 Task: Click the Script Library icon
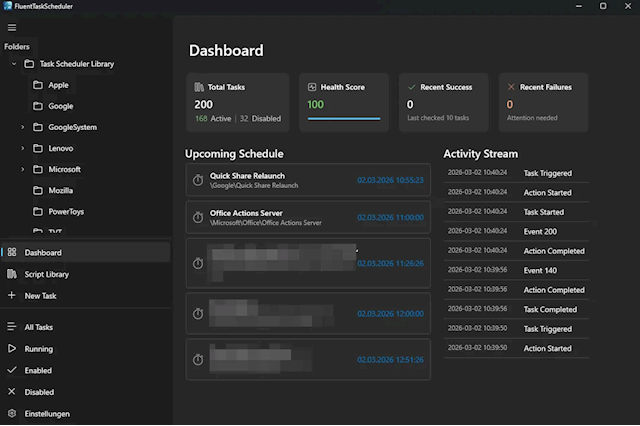(x=12, y=274)
